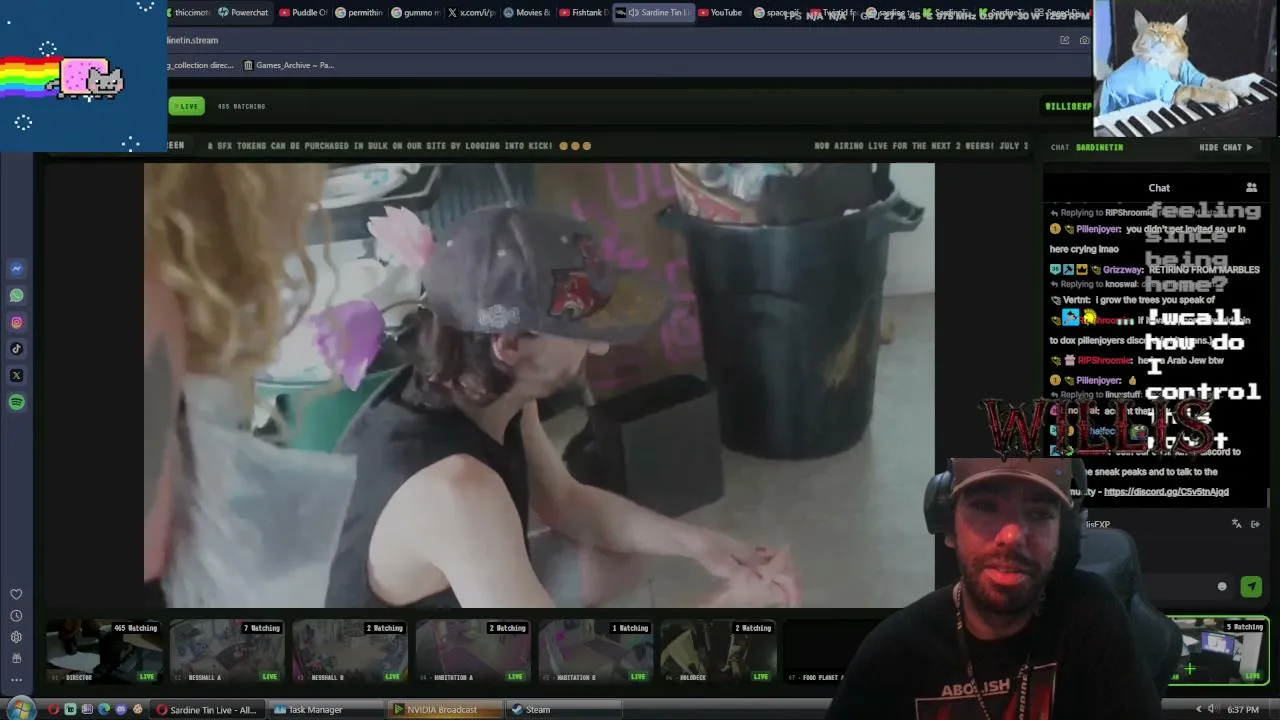The width and height of the screenshot is (1280, 720).
Task: Select the Holodeck camera thumbnail
Action: coord(718,651)
